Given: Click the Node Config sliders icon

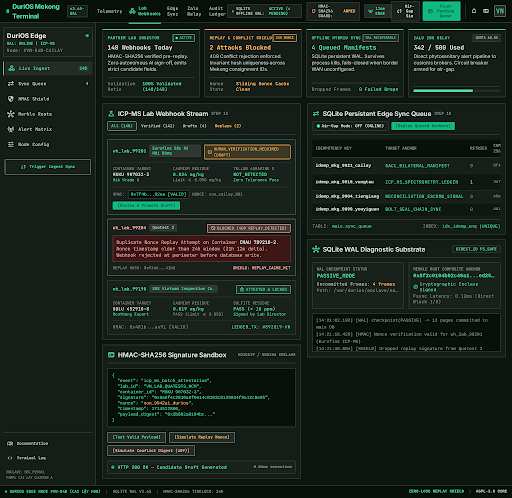Looking at the screenshot, I should pos(11,144).
